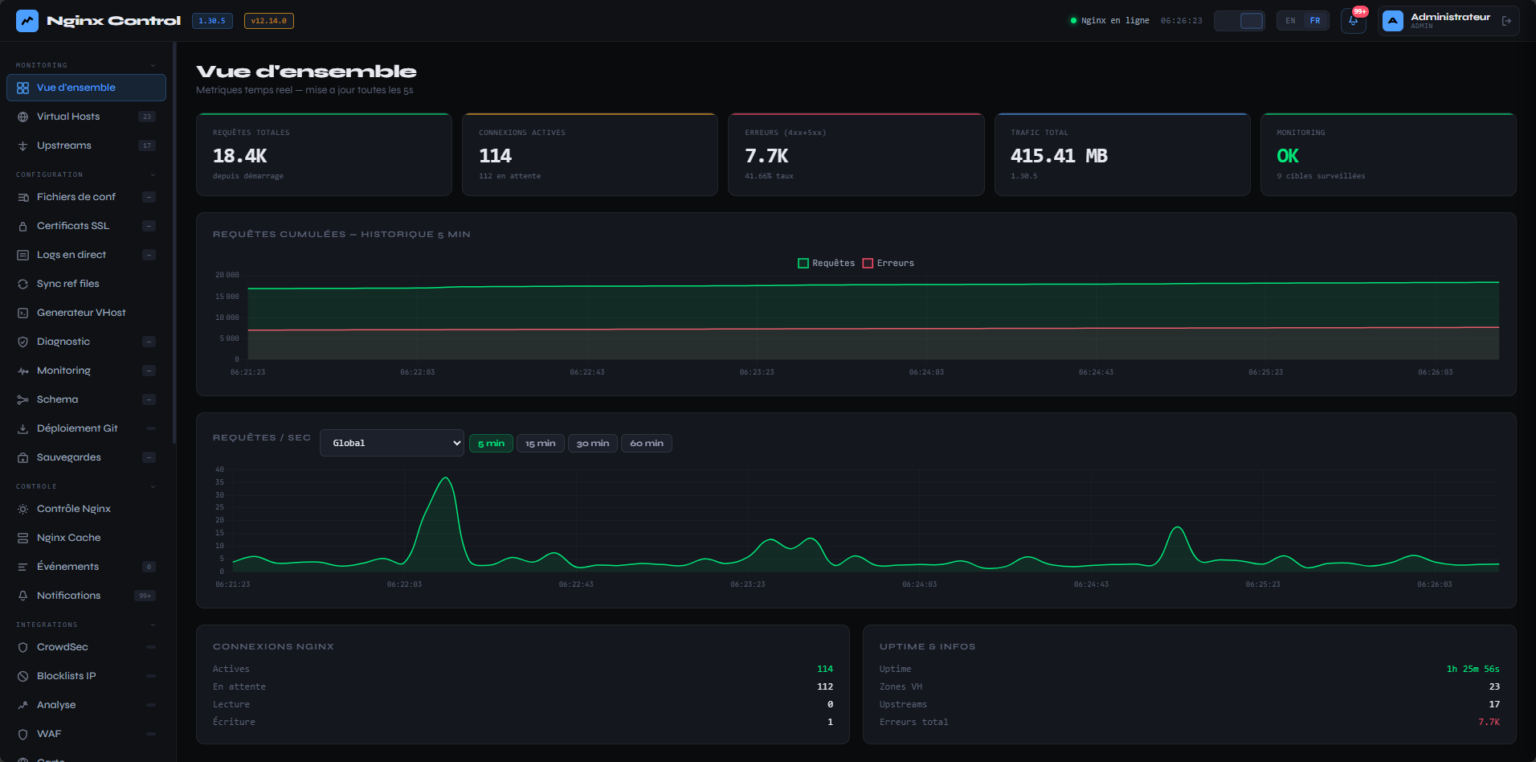This screenshot has height=762, width=1536.
Task: Click the CrowdSec shield icon
Action: pyautogui.click(x=23, y=648)
